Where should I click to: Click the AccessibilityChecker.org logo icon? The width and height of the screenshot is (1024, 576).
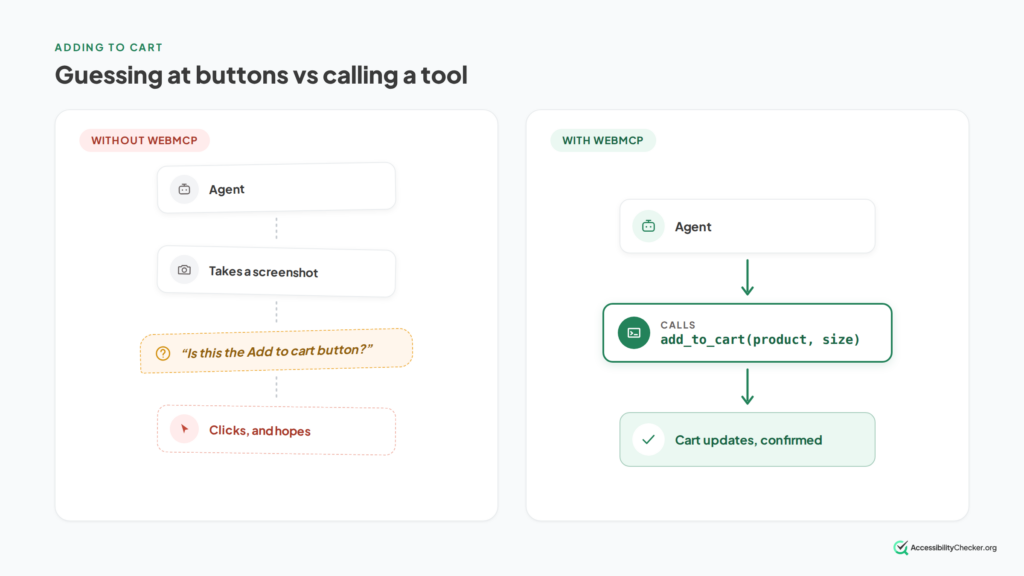point(901,547)
